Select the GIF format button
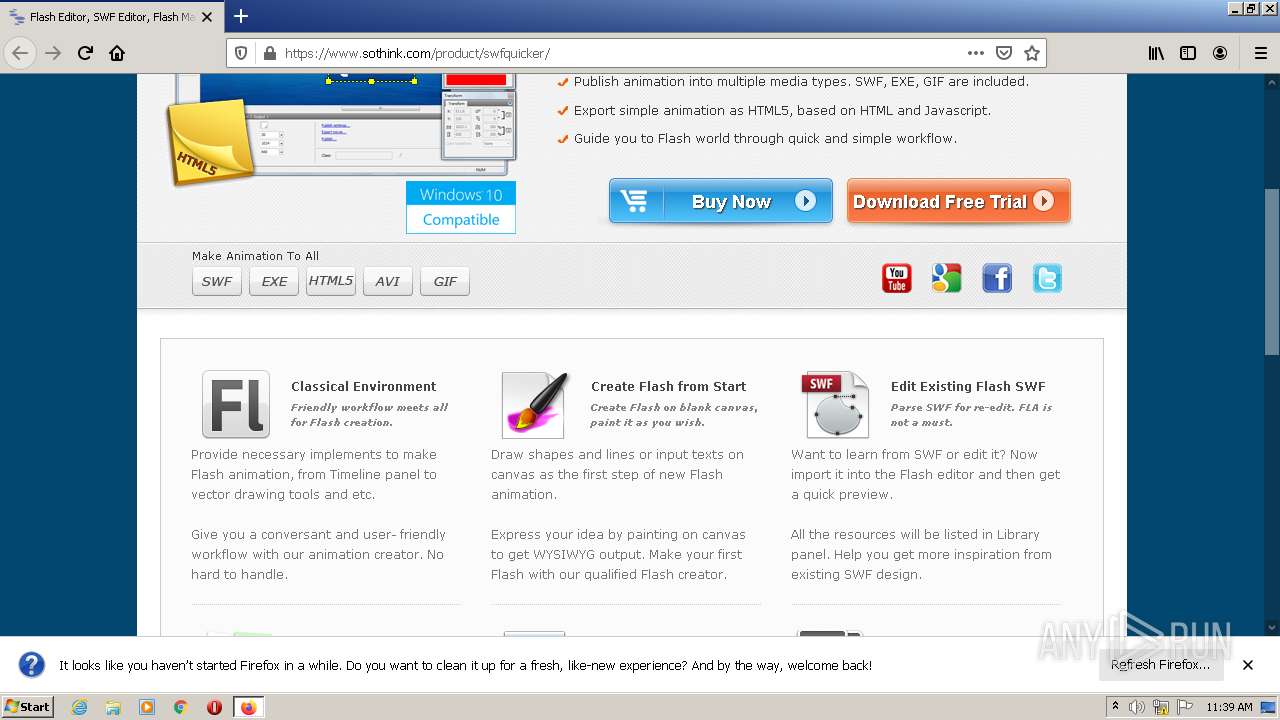Screen dimensions: 1280x720 tap(445, 281)
